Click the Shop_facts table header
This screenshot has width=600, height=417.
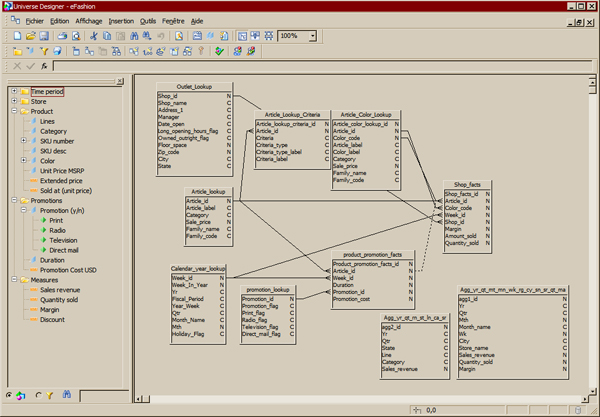tap(468, 186)
